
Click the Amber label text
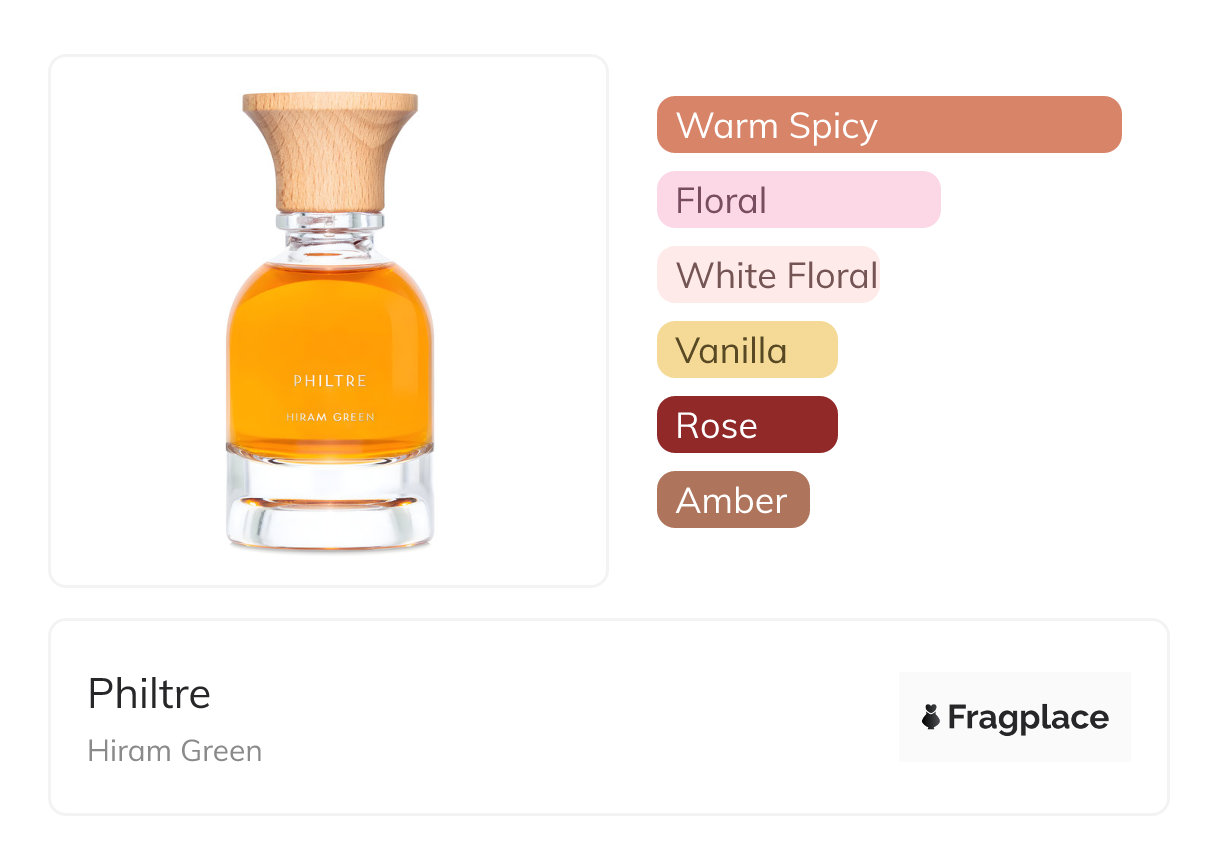coord(731,501)
